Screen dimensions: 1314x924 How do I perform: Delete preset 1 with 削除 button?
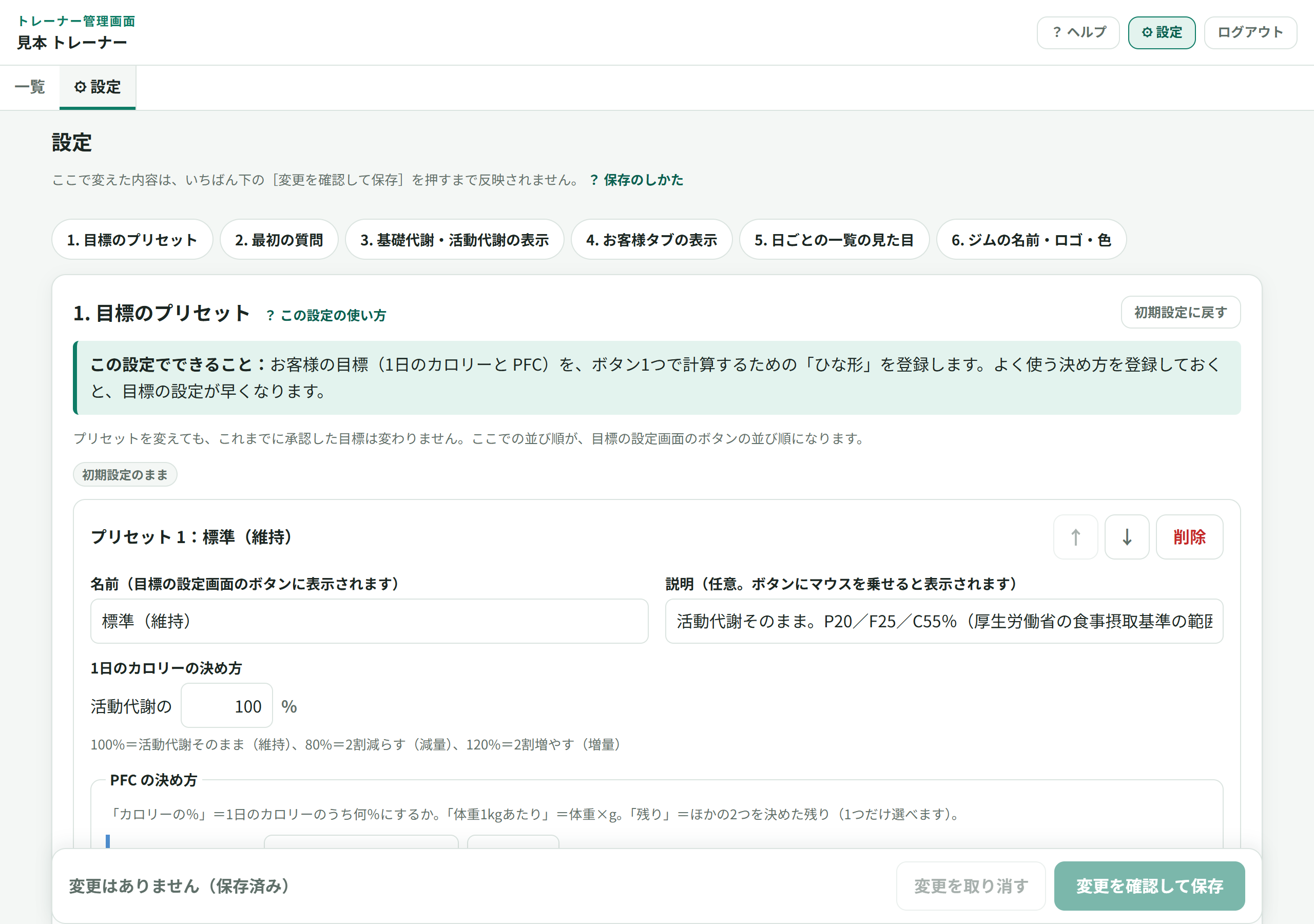pyautogui.click(x=1189, y=536)
